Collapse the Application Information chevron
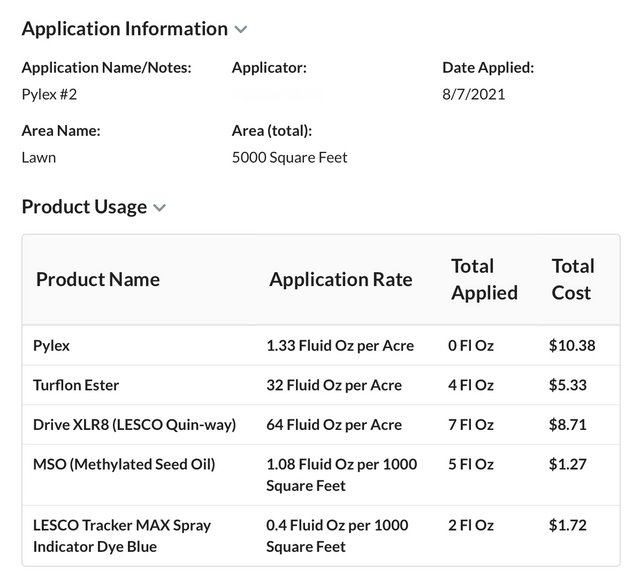The image size is (640, 585). pos(240,30)
